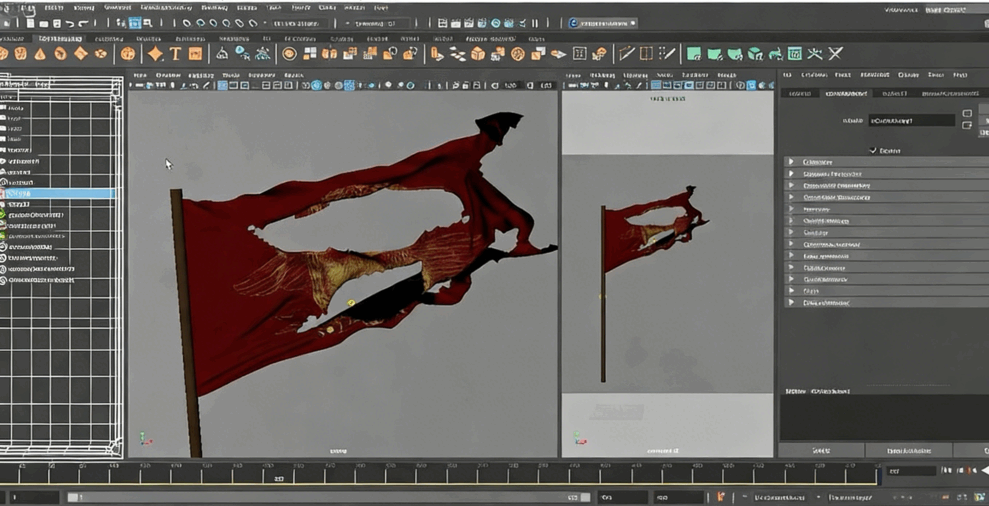Toggle the checkbox below the Attribute Editor name field
The height and width of the screenshot is (506, 989).
coord(873,150)
